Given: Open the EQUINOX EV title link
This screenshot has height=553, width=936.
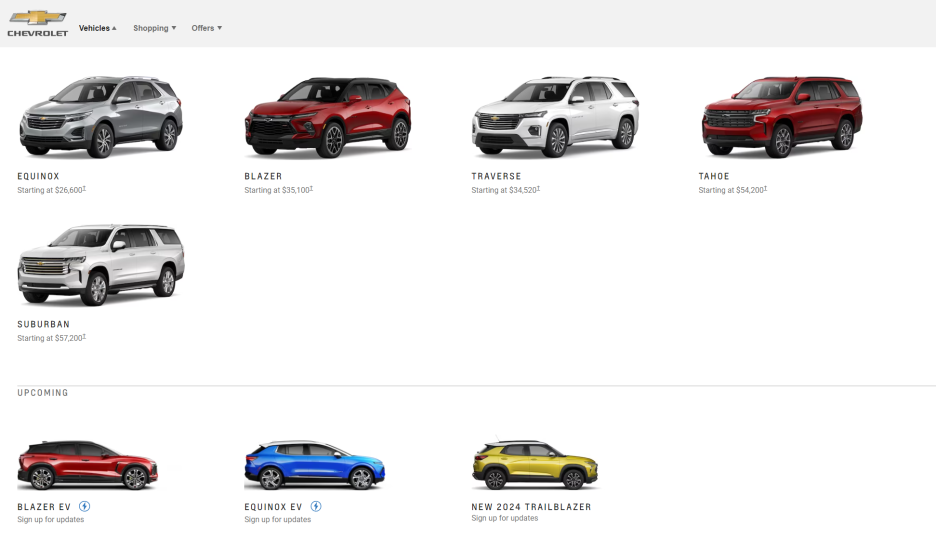Looking at the screenshot, I should 273,507.
